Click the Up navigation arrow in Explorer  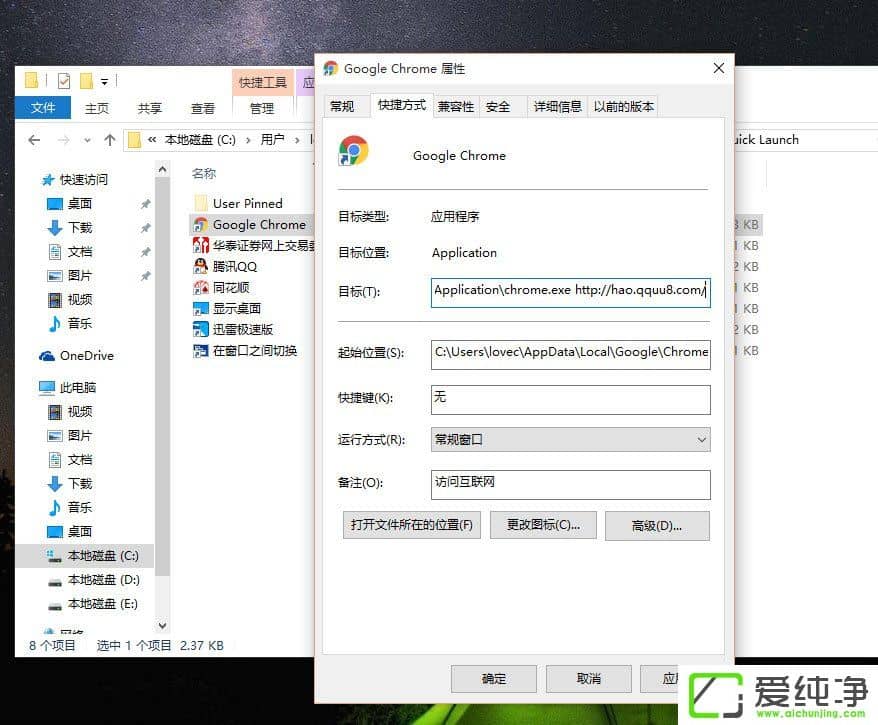point(110,140)
